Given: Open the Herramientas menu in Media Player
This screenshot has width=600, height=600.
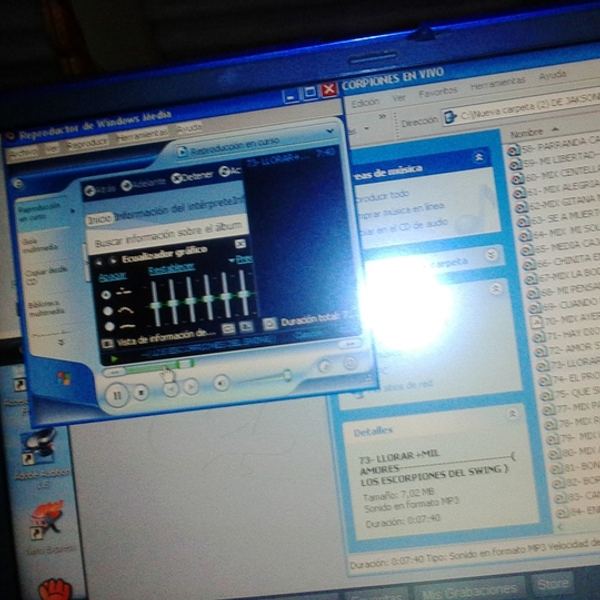Looking at the screenshot, I should tap(142, 135).
